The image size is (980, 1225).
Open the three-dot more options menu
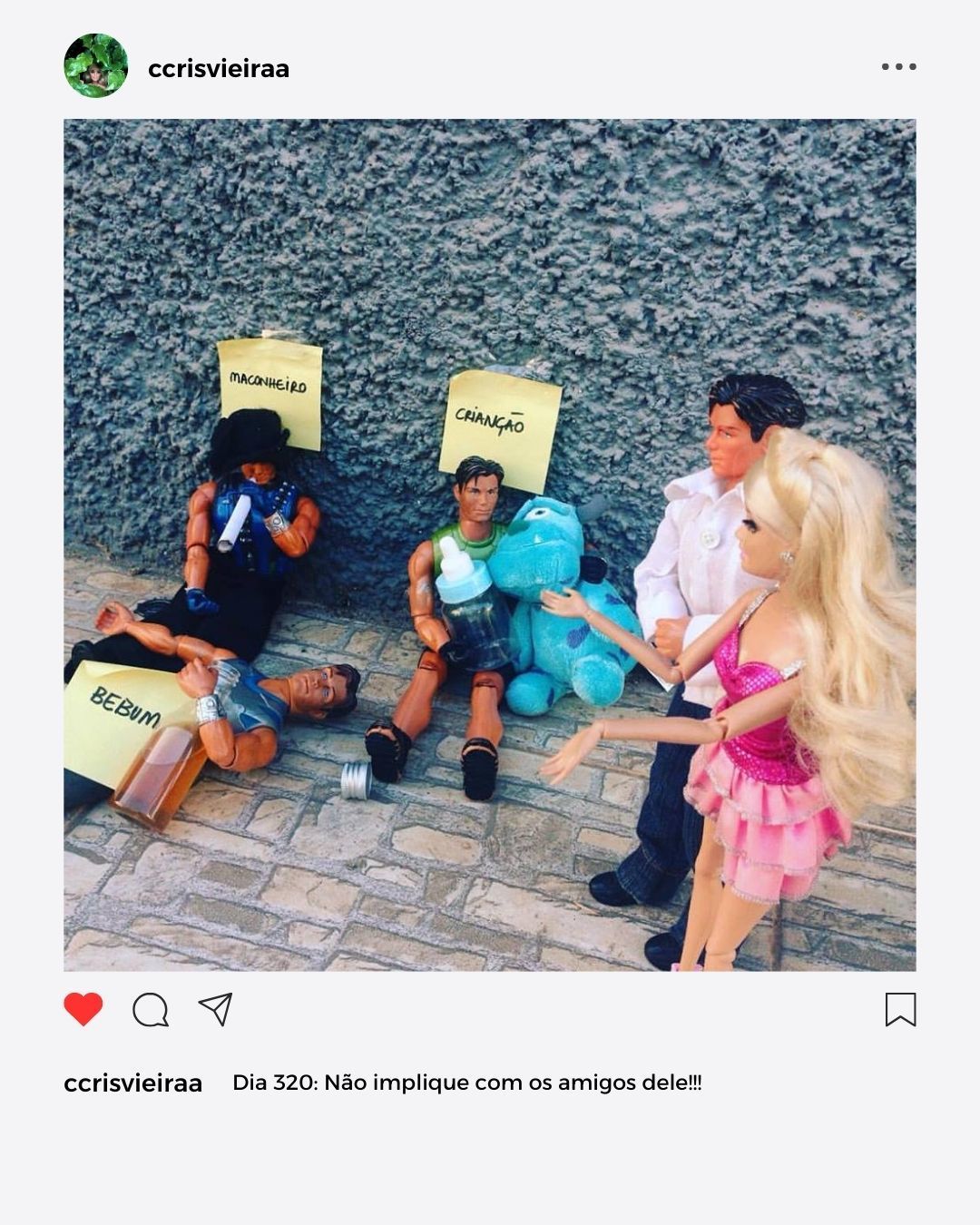click(x=898, y=66)
